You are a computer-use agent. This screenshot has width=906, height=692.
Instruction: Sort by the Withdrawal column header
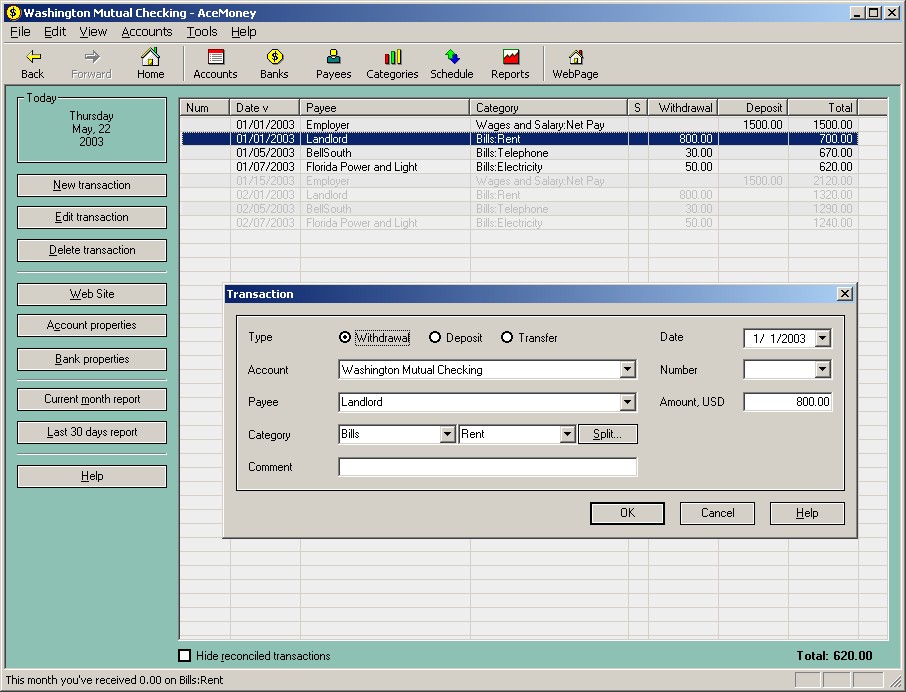683,107
